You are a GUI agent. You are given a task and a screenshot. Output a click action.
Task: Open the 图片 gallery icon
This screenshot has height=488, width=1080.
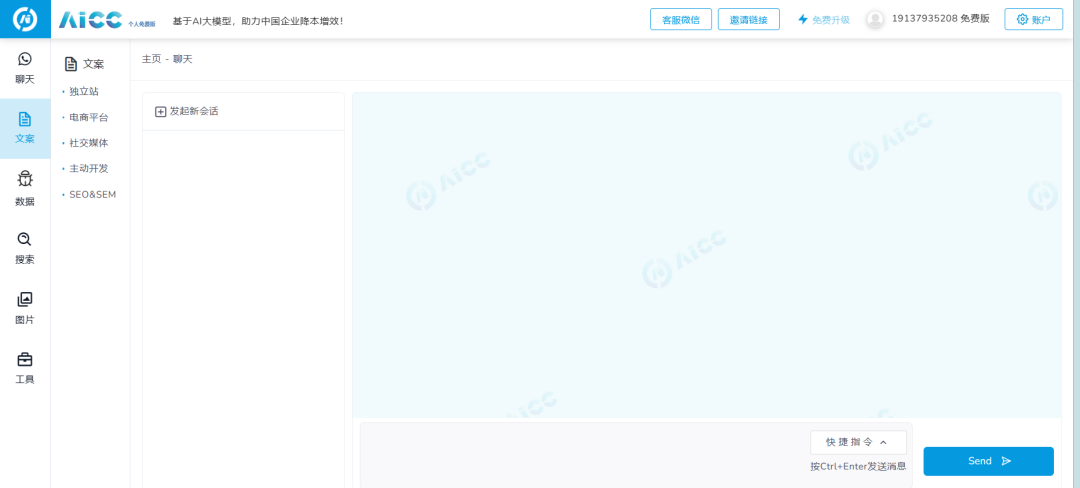25,299
